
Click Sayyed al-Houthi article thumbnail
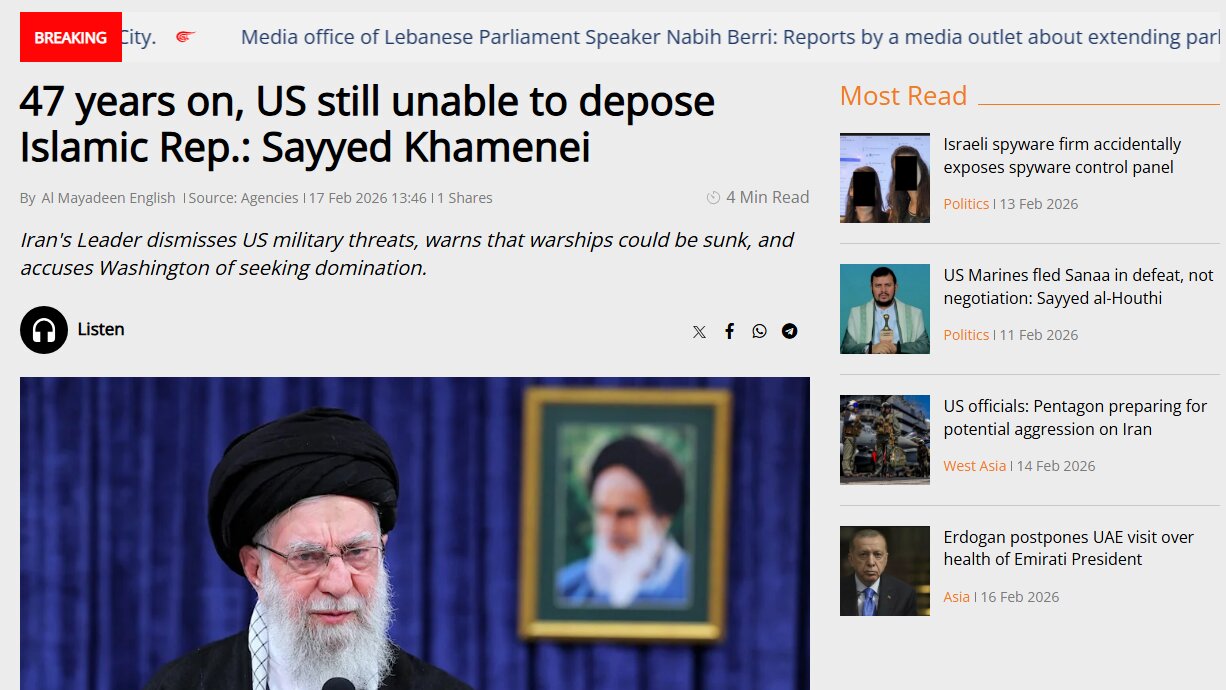(885, 309)
